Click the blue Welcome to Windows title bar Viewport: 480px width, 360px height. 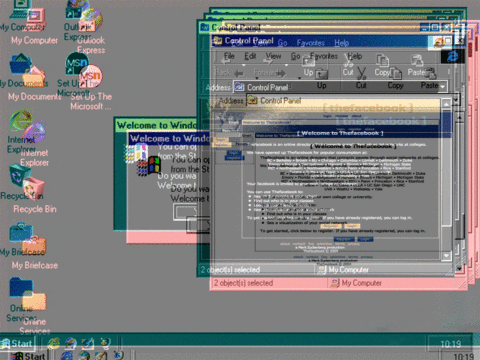click(x=169, y=138)
